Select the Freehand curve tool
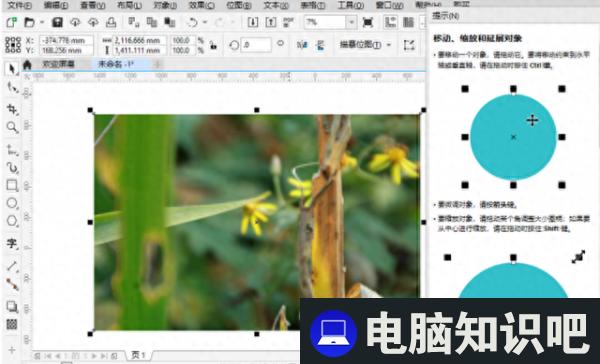The height and width of the screenshot is (364, 600). pos(12,150)
